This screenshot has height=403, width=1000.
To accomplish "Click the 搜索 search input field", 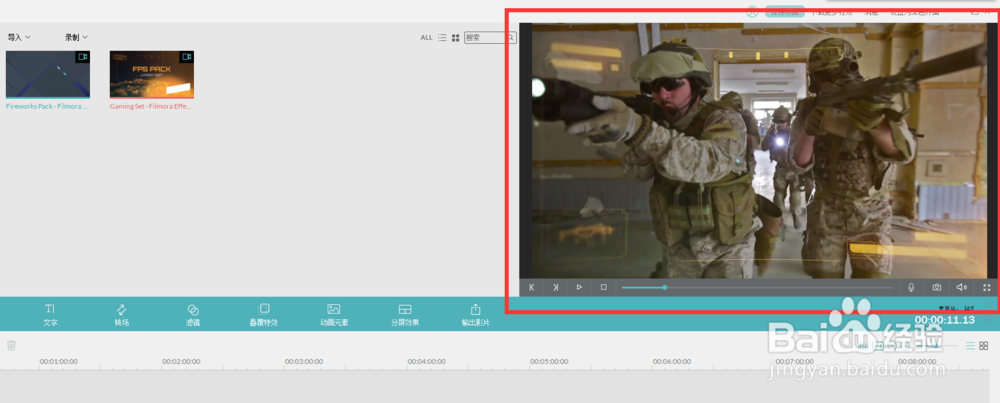I will click(490, 38).
